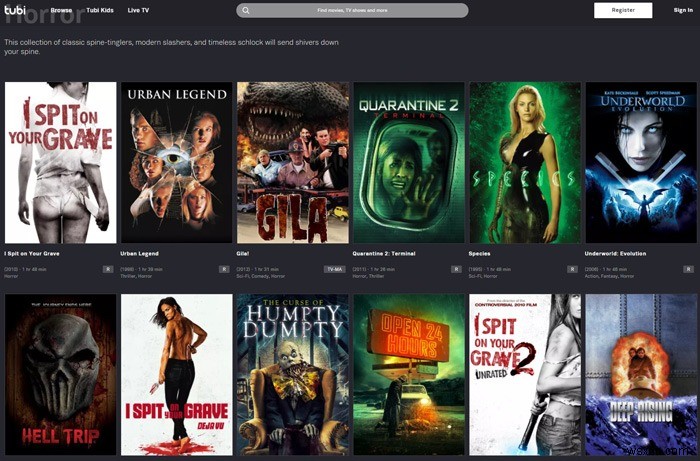Click the 'I Spit on Your Grave' title link
Viewport: 700px width, 461px height.
pos(32,253)
